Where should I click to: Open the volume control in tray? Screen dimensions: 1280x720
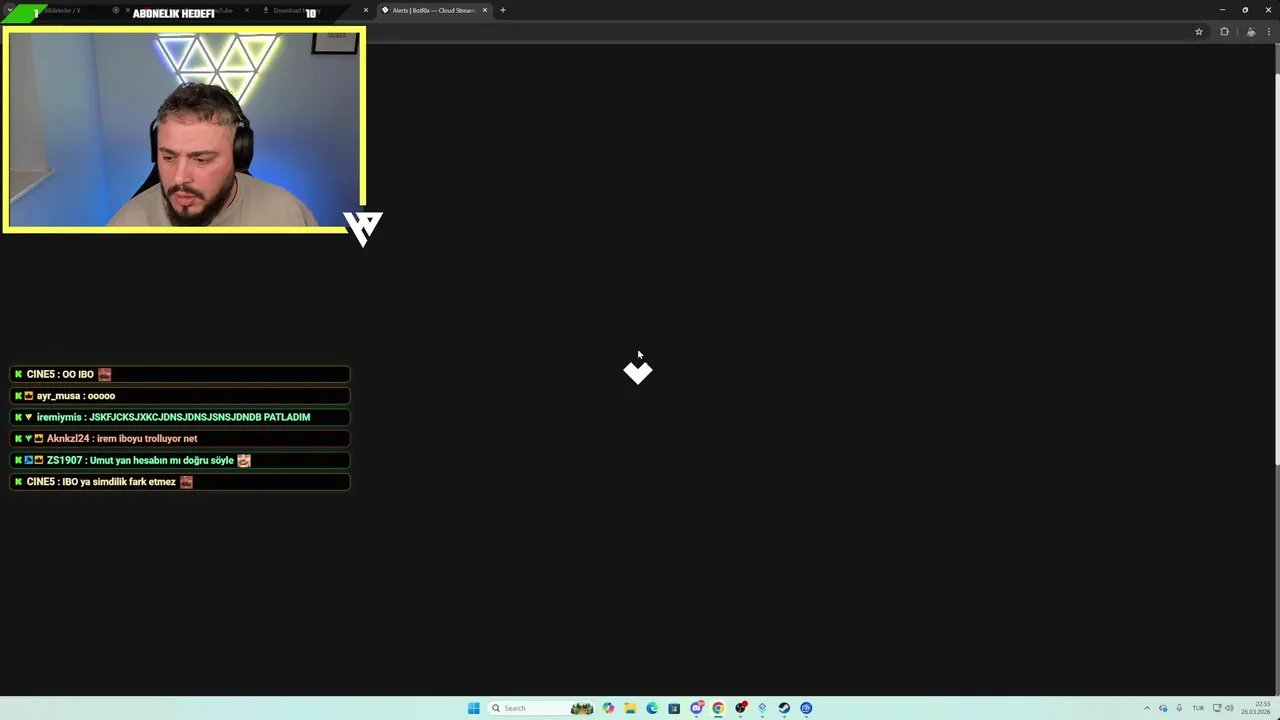[x=1229, y=708]
